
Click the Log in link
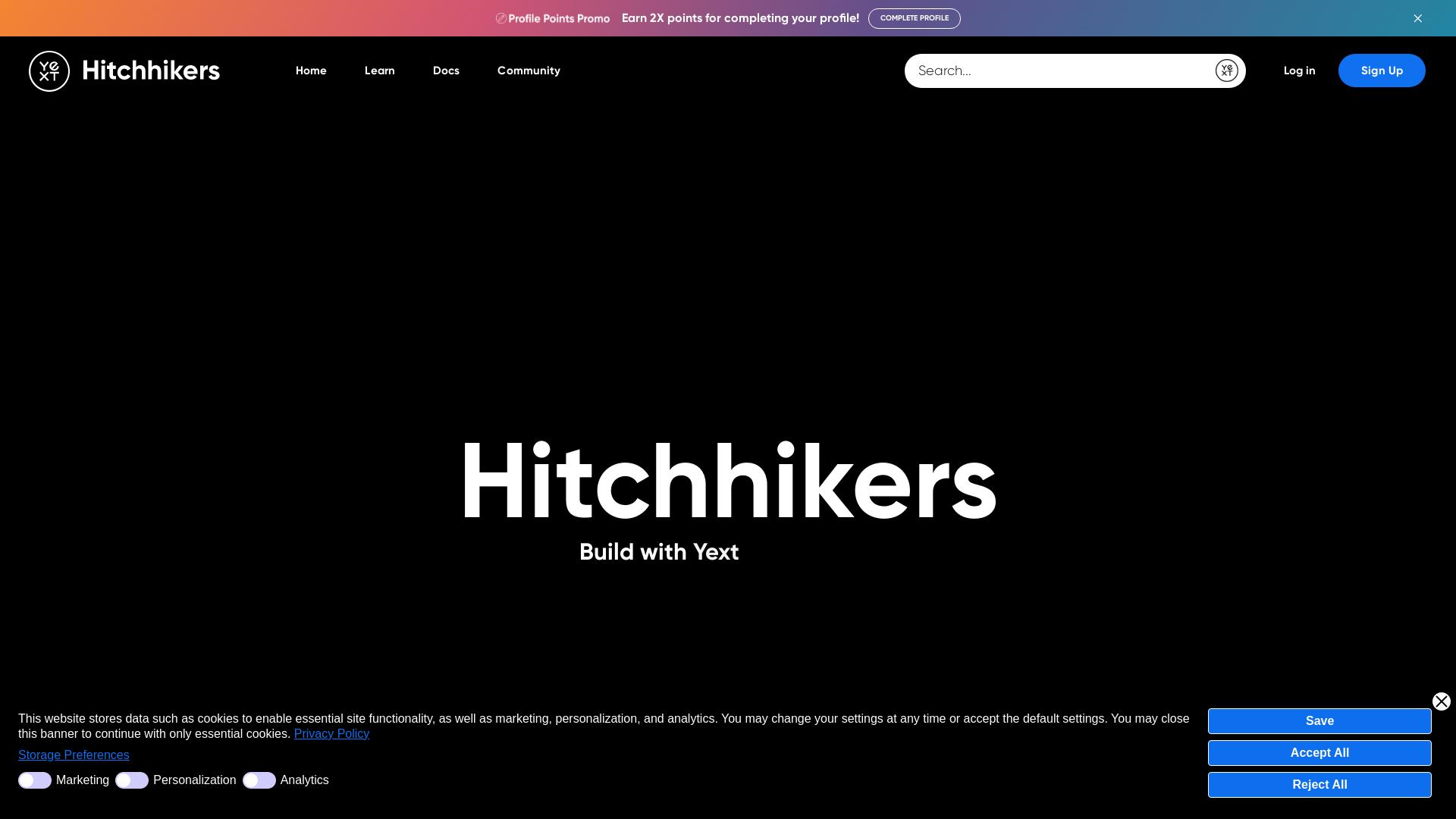(x=1299, y=70)
